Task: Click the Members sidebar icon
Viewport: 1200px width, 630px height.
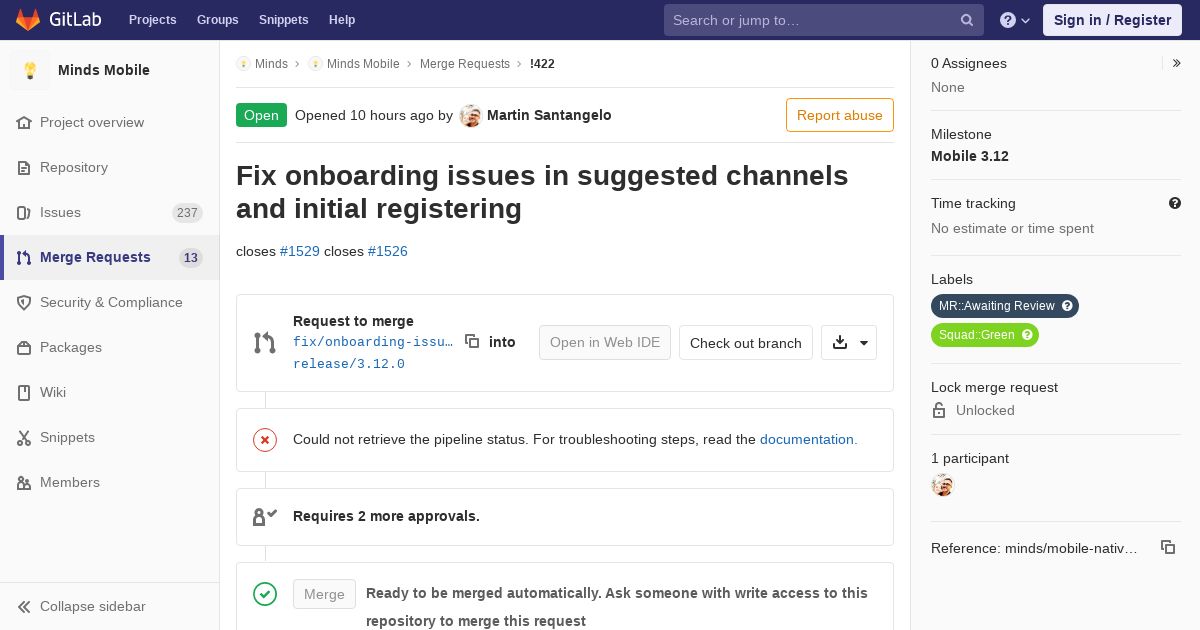Action: 24,482
